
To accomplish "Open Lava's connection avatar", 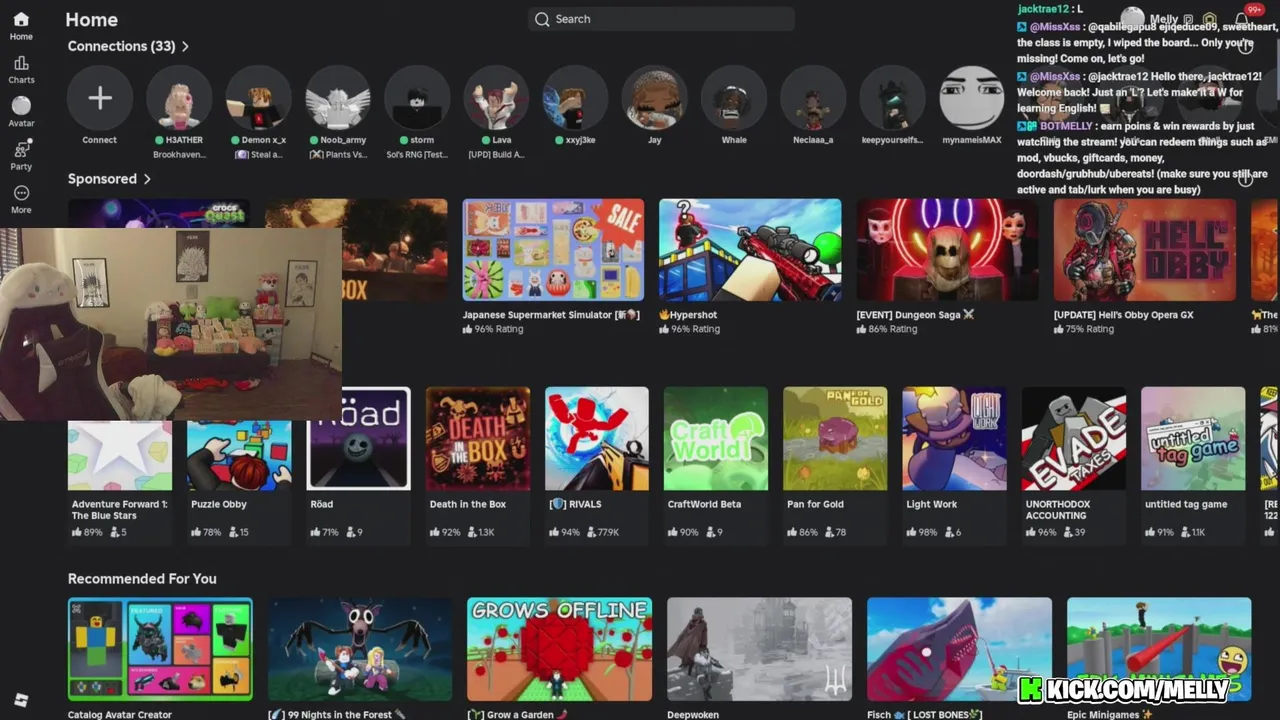I will 496,98.
